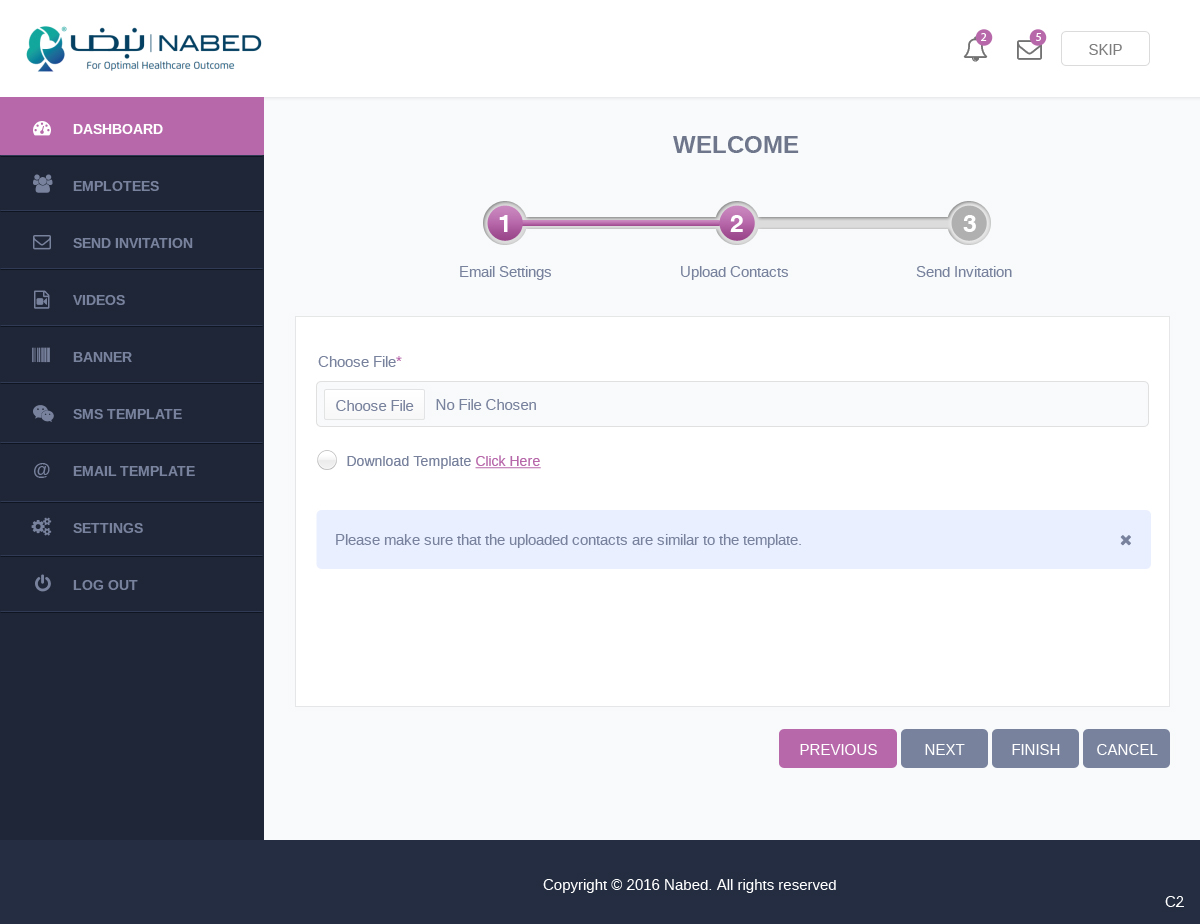The width and height of the screenshot is (1200, 924).
Task: Go to step 1 Email Settings circle
Action: [505, 223]
